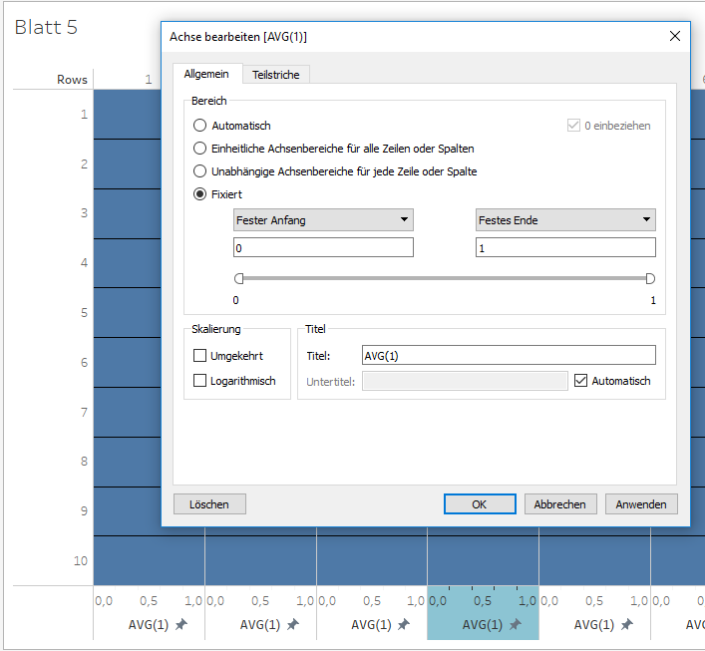Switch to the Allgemein tab
705x651 pixels.
pos(206,74)
